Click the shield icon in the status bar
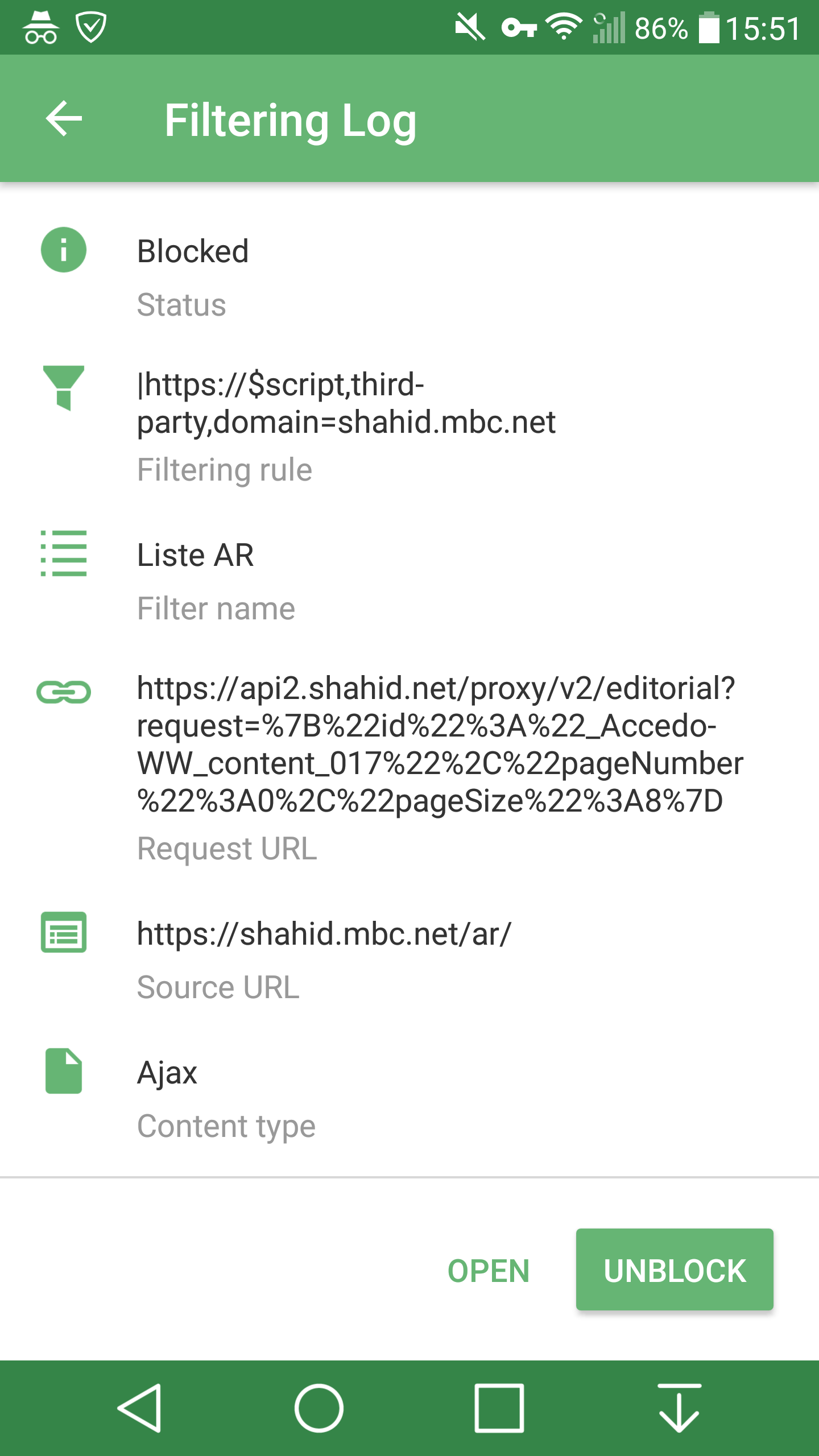This screenshot has width=819, height=1456. (91, 26)
